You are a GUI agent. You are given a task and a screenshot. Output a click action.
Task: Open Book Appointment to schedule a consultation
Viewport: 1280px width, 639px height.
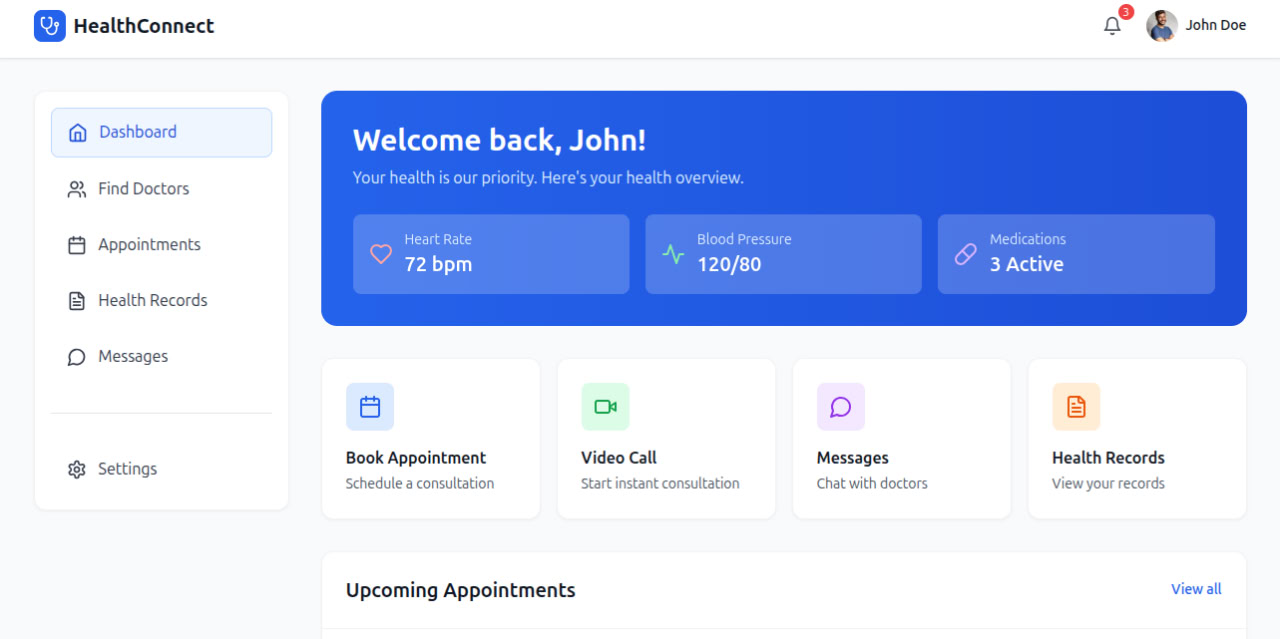click(x=430, y=438)
